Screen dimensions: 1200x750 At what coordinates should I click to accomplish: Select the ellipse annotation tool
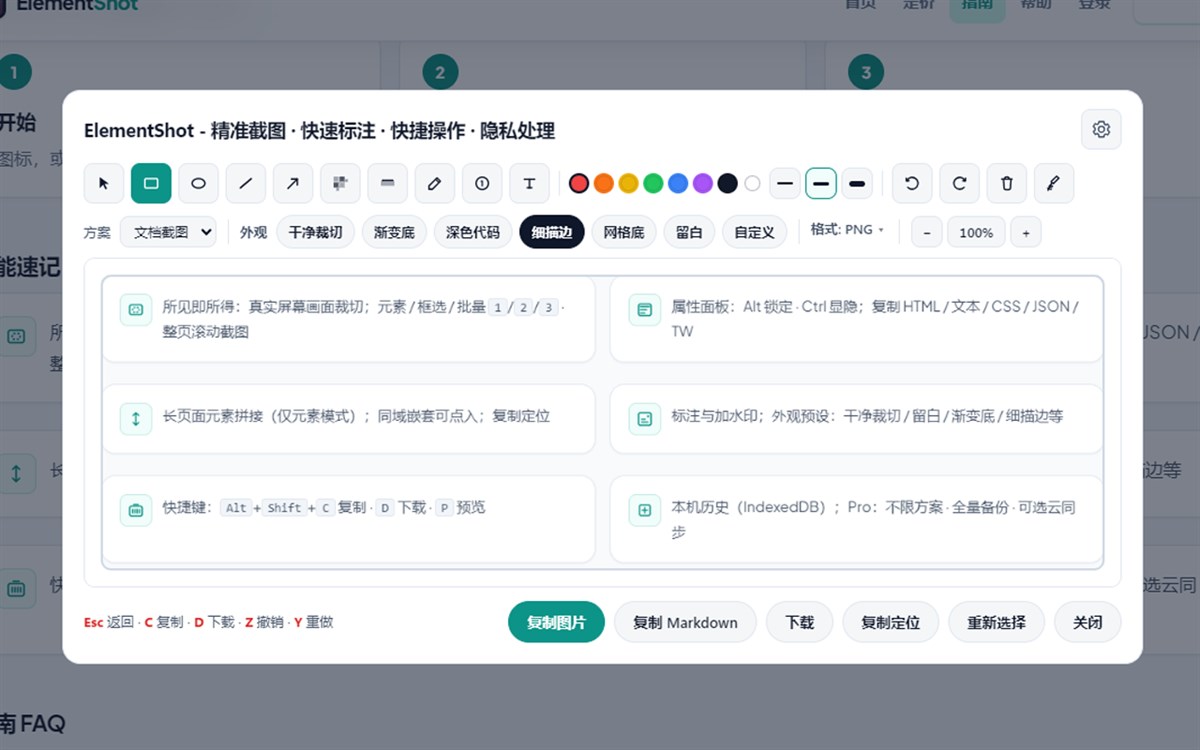tap(198, 183)
